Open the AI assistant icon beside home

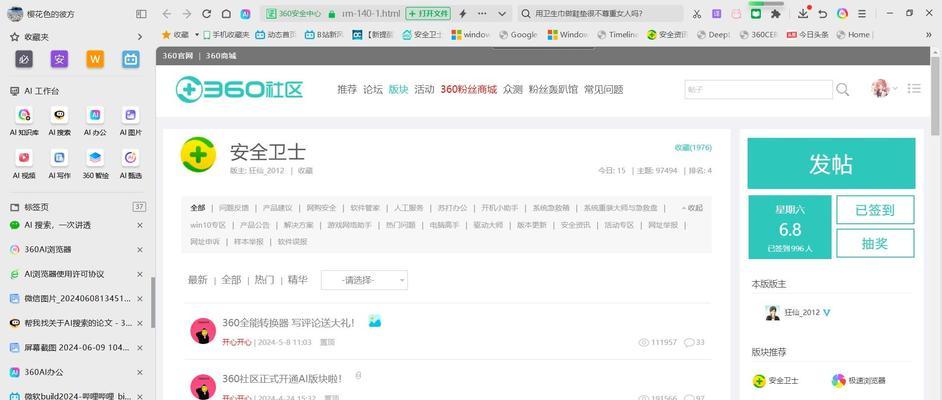click(x=245, y=13)
